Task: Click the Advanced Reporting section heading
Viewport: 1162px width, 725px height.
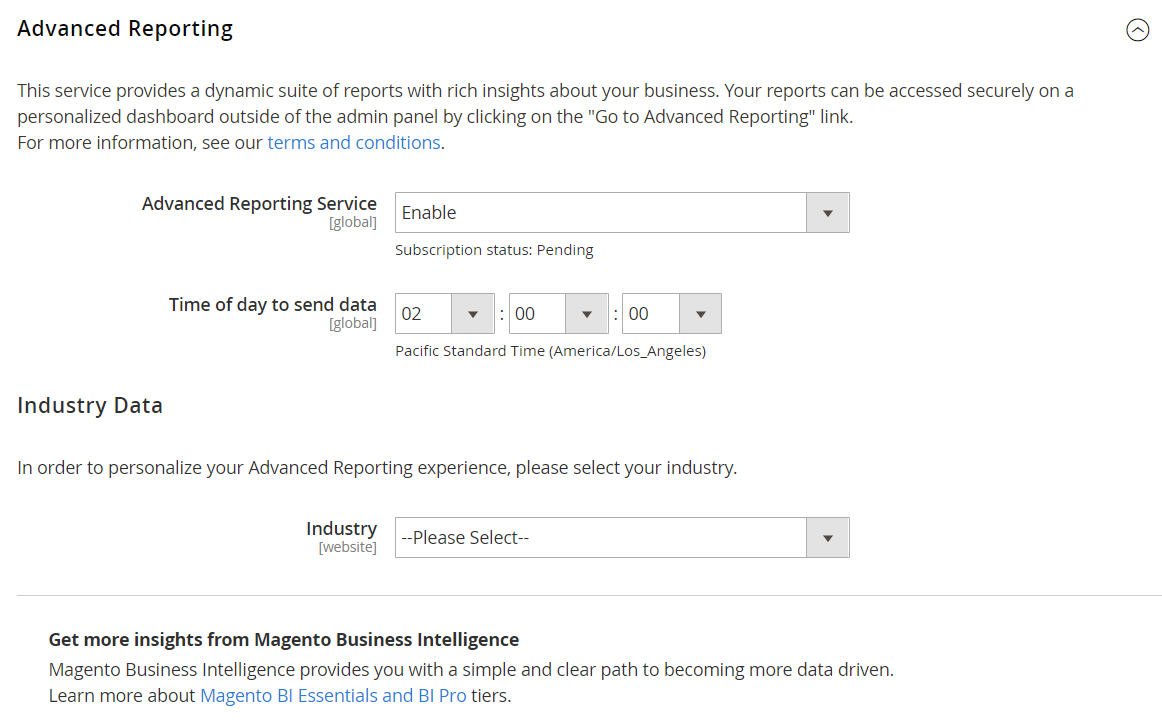Action: point(124,28)
